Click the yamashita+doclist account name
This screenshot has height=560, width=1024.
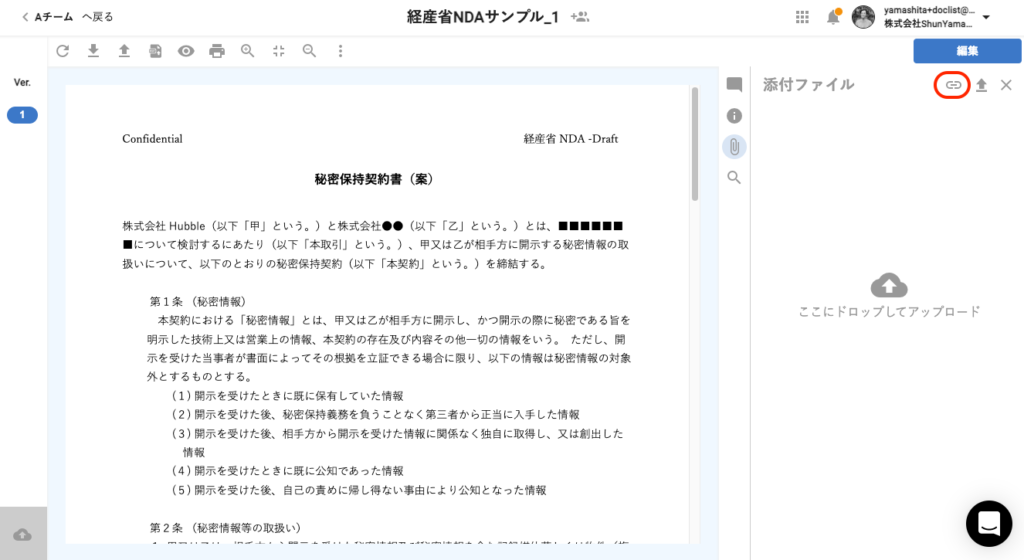point(929,10)
